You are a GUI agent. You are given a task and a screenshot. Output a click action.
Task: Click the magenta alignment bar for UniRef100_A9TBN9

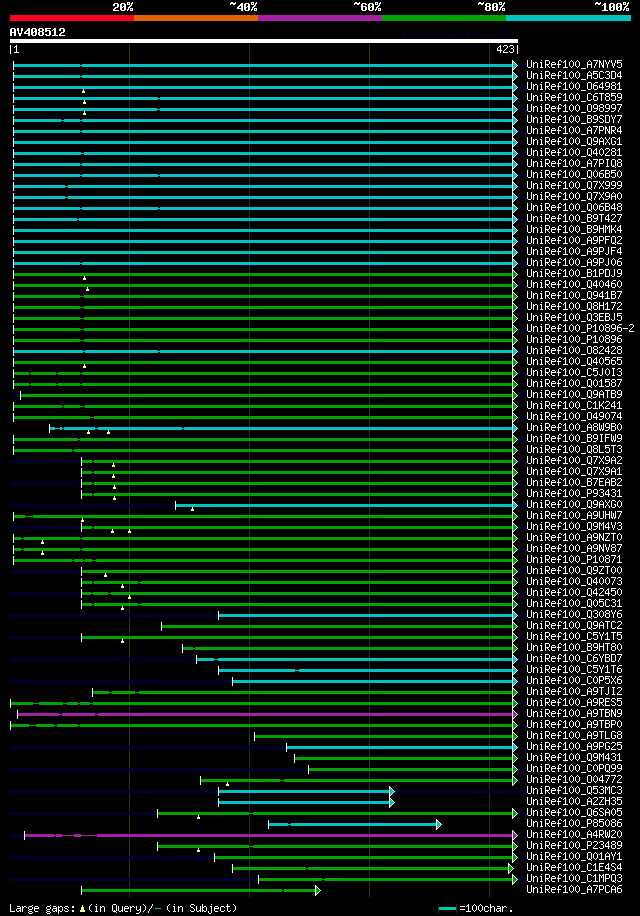coord(266,714)
